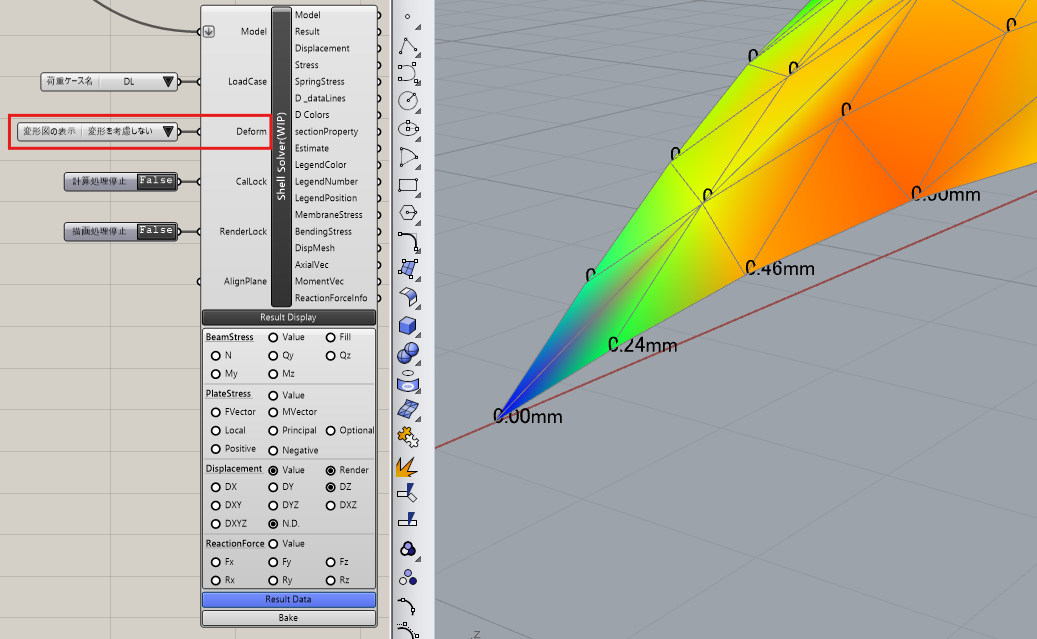The image size is (1037, 639).
Task: Select the Principal plate stress option
Action: click(x=273, y=431)
